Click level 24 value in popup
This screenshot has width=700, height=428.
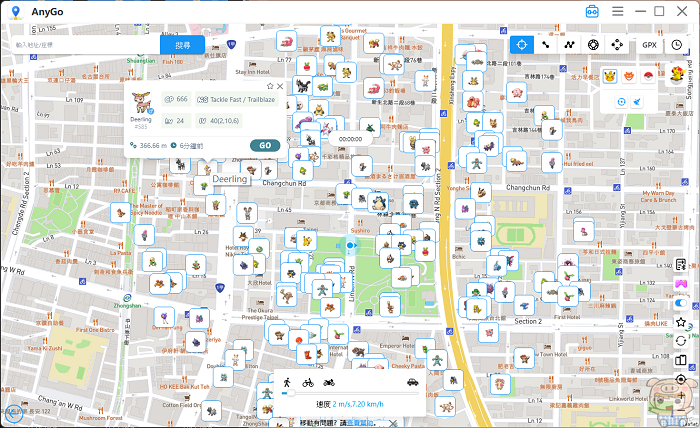tap(175, 121)
